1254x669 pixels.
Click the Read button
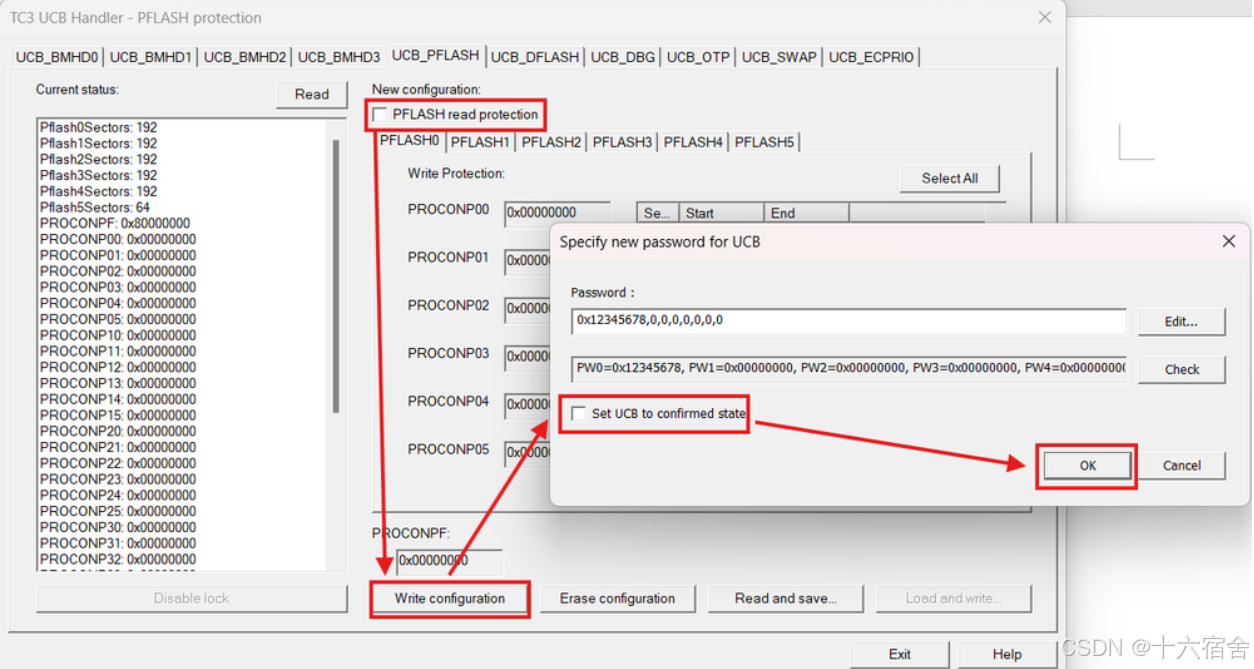(x=312, y=94)
